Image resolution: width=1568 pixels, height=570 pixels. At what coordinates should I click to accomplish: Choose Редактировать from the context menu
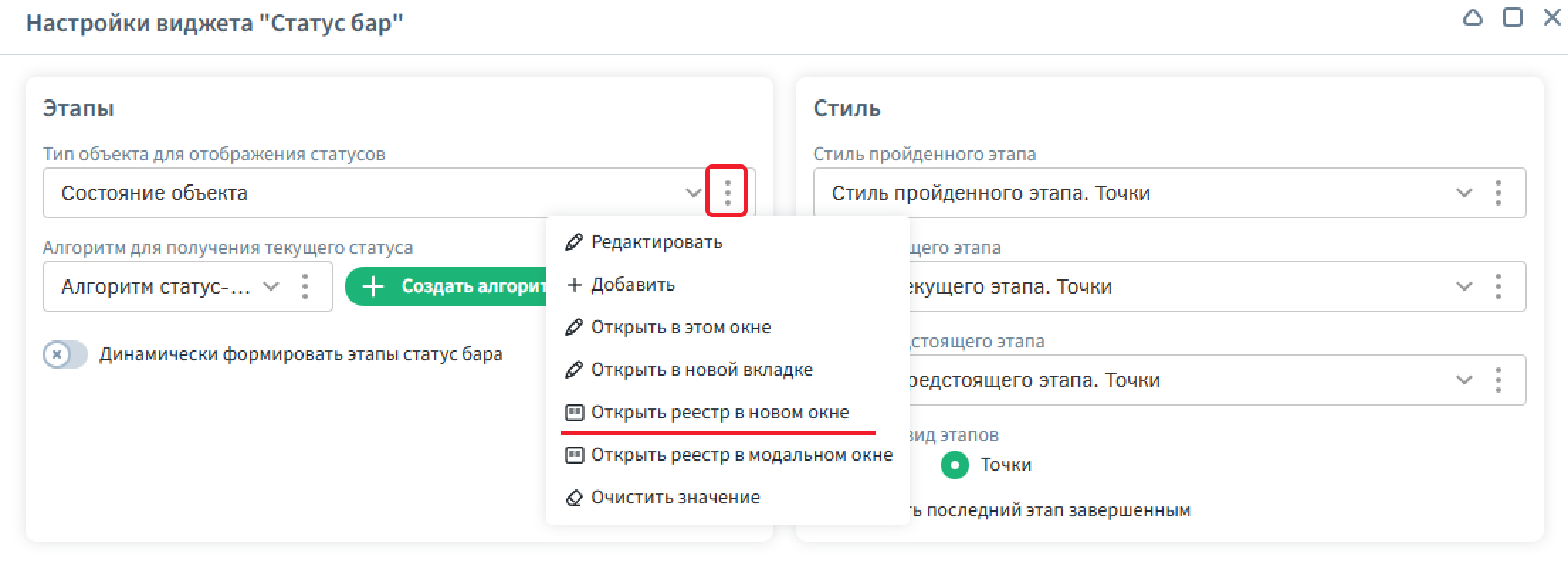pos(656,242)
